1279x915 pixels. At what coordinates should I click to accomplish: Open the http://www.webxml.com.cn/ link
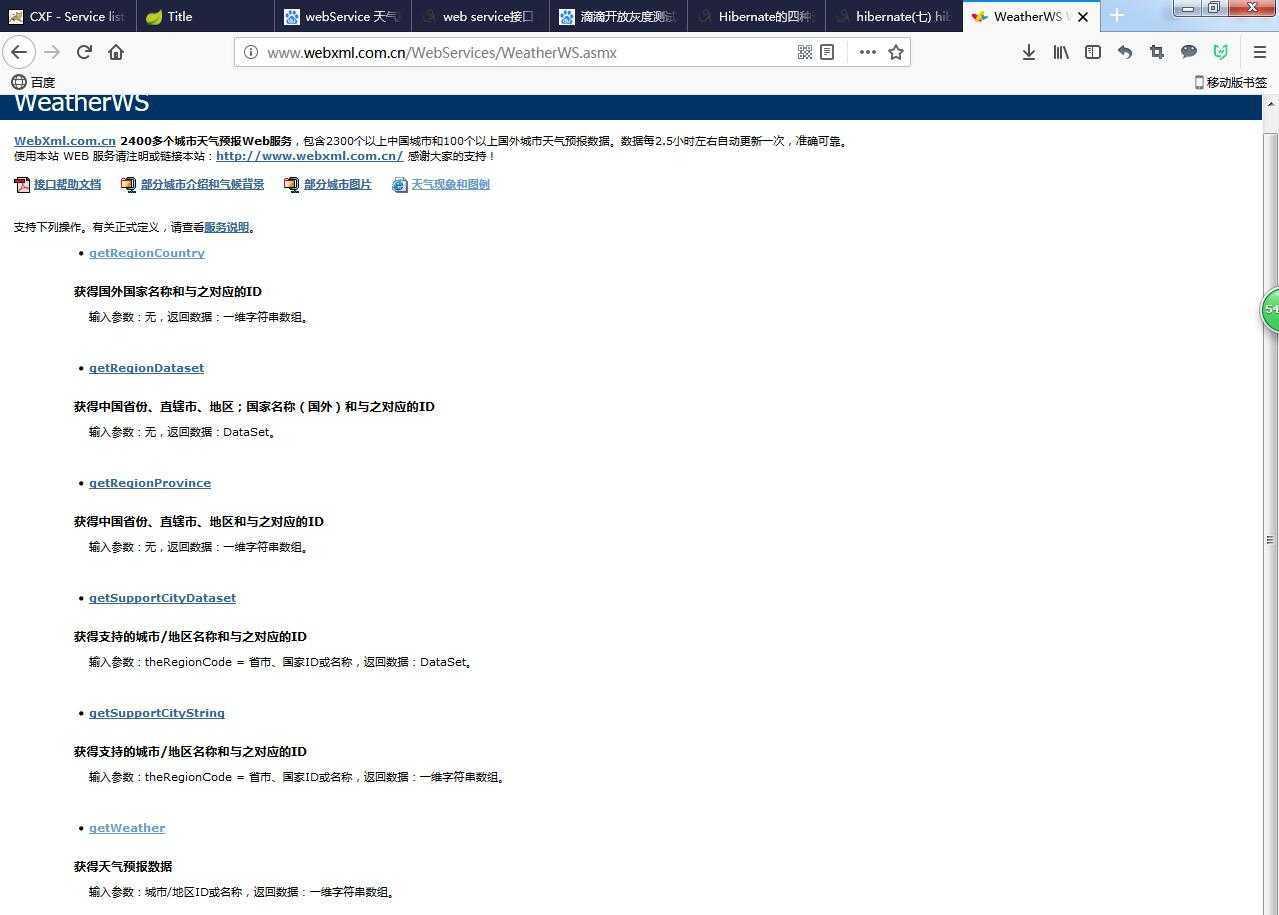(x=309, y=156)
